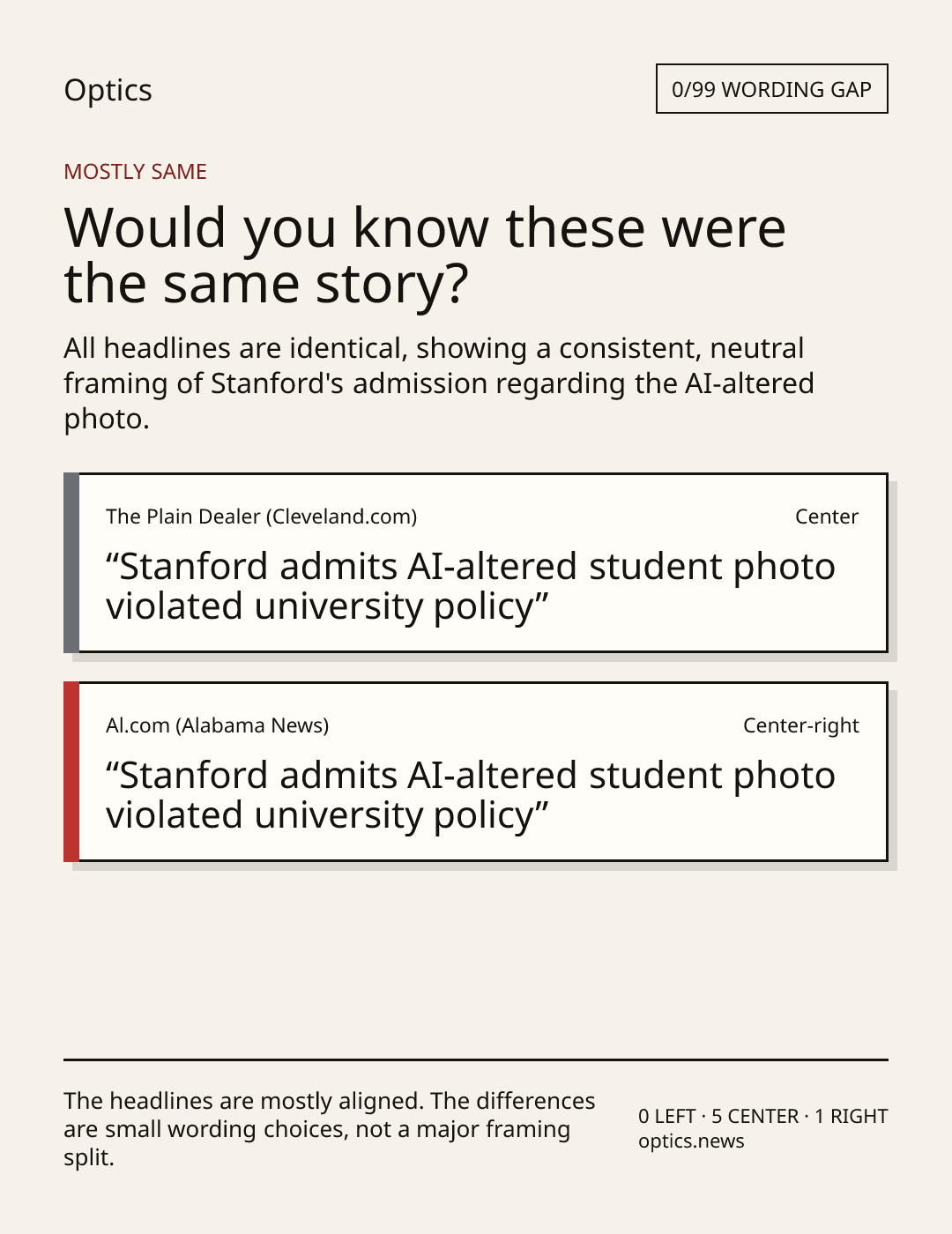Click the Optics logo text

[108, 91]
